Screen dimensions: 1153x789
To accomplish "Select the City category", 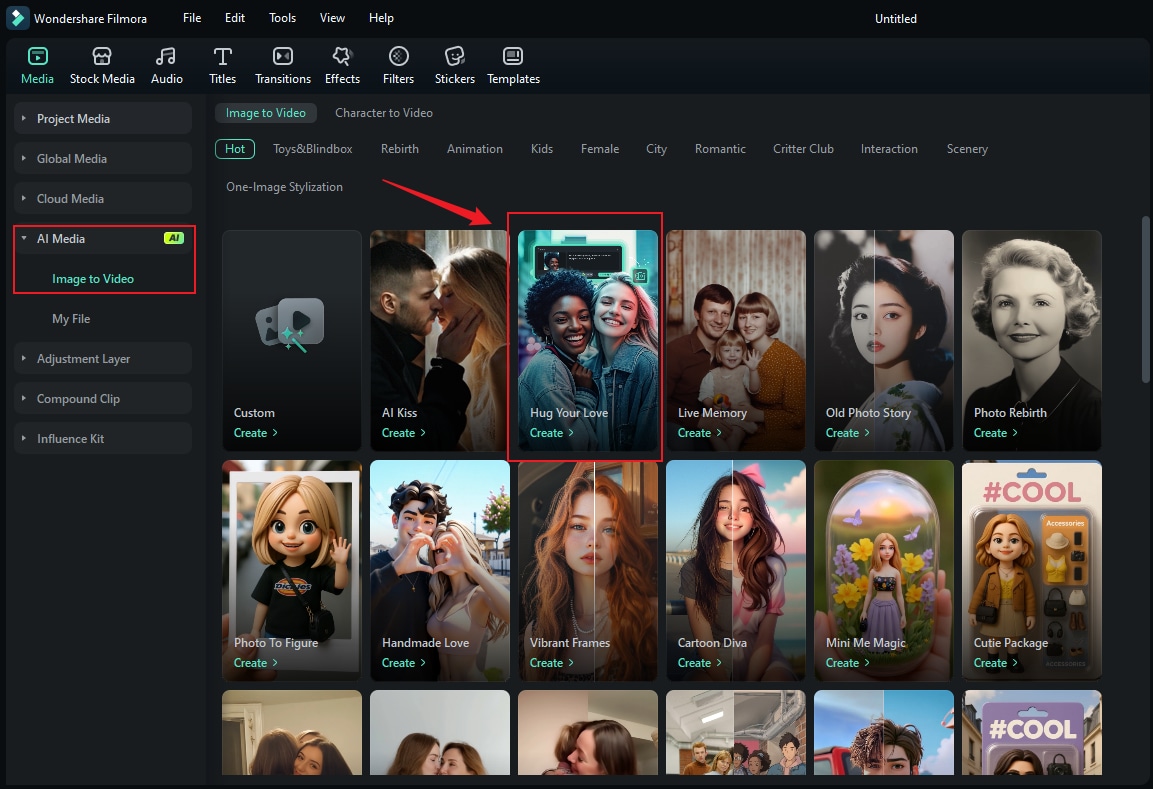I will click(x=656, y=149).
